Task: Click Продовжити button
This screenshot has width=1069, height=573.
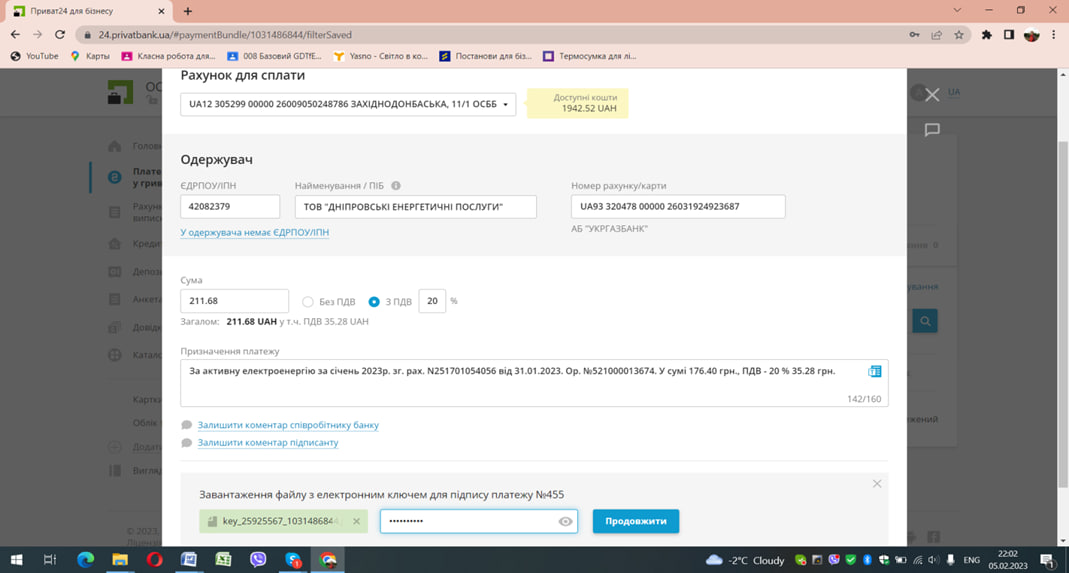Action: [x=635, y=521]
